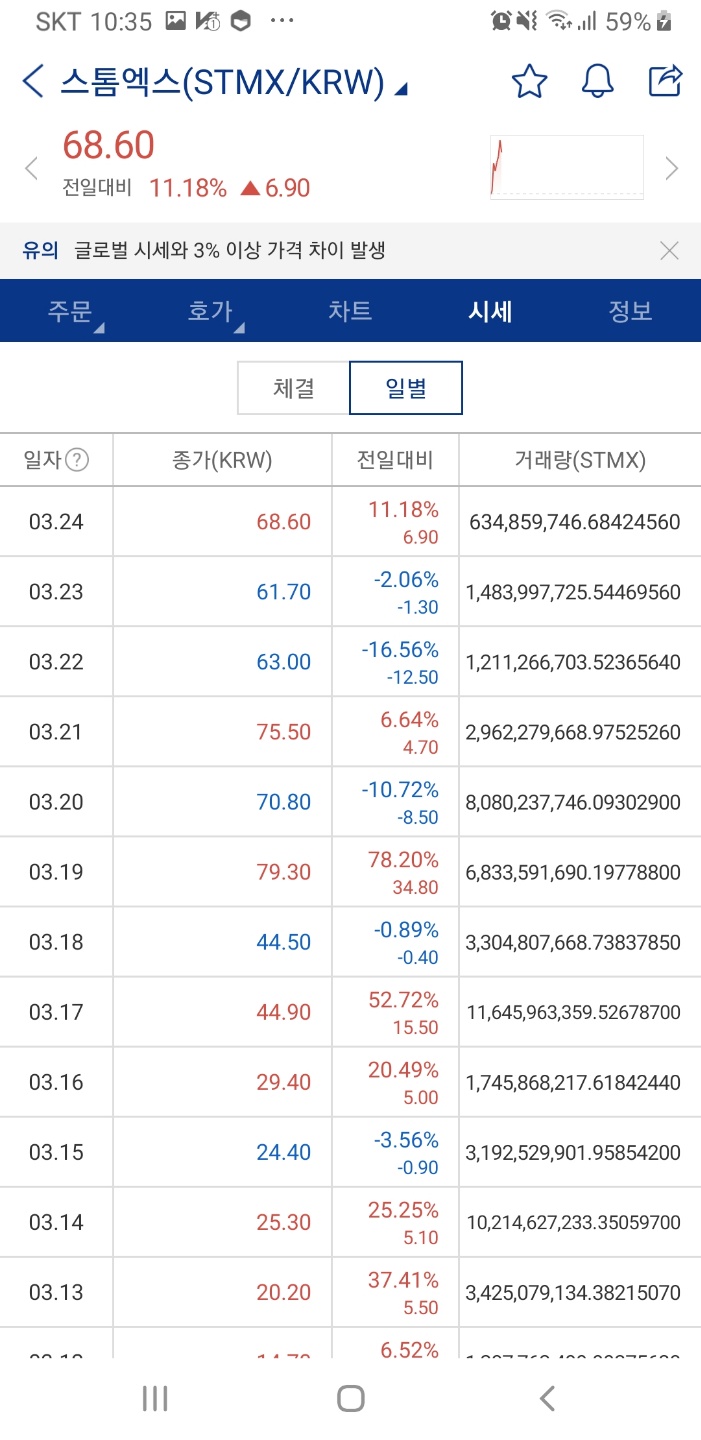This screenshot has height=1440, width=701.
Task: Tap the 78.20% change for 03.19
Action: (x=404, y=859)
